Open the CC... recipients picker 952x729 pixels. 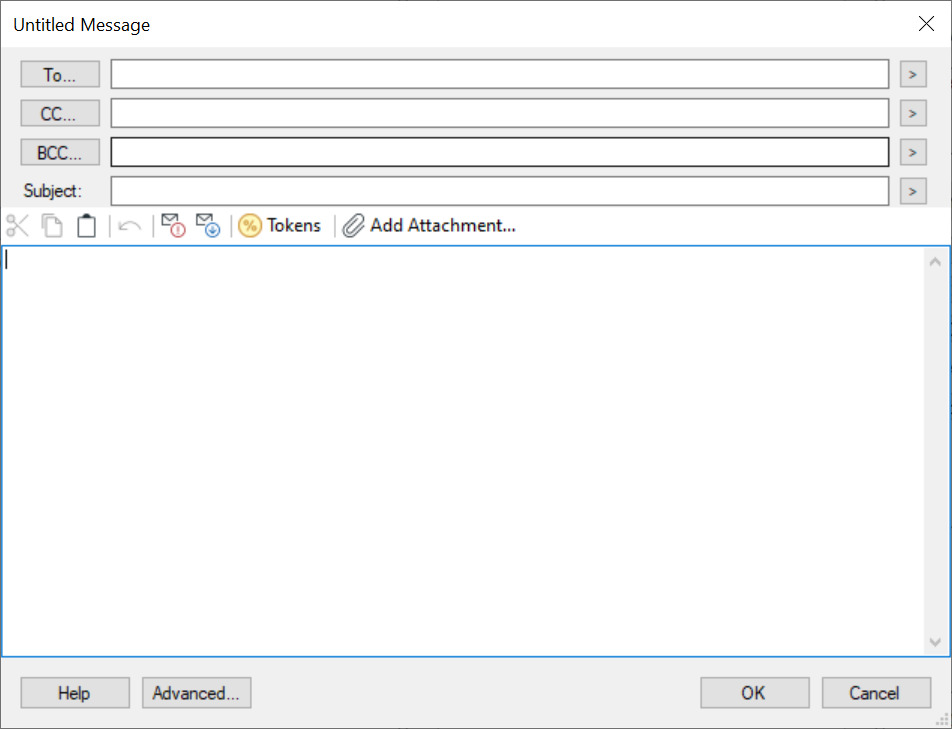60,114
